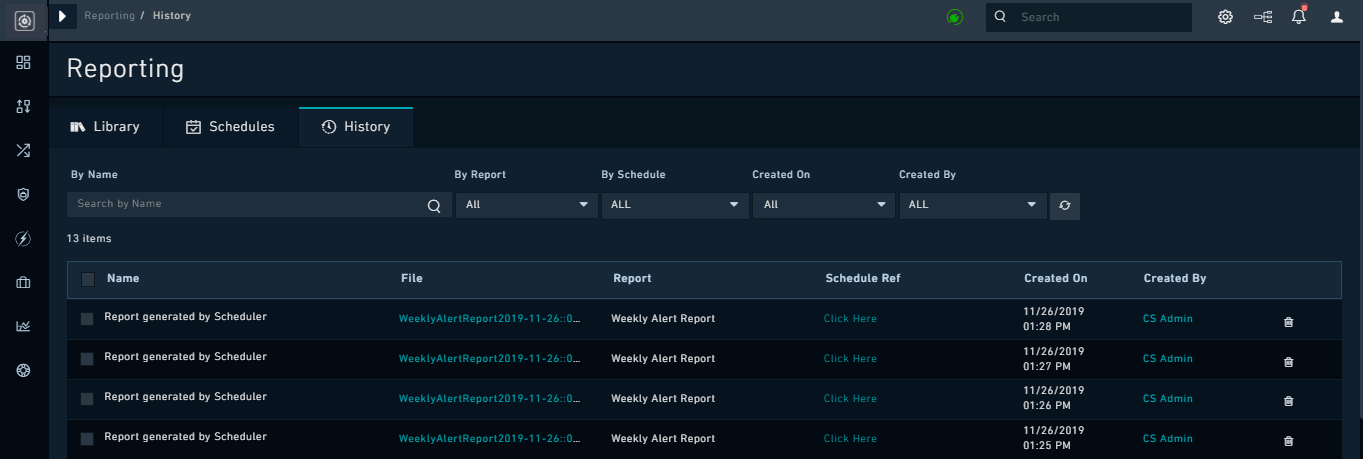The width and height of the screenshot is (1363, 459).
Task: Open the By Schedule dropdown
Action: tap(675, 205)
